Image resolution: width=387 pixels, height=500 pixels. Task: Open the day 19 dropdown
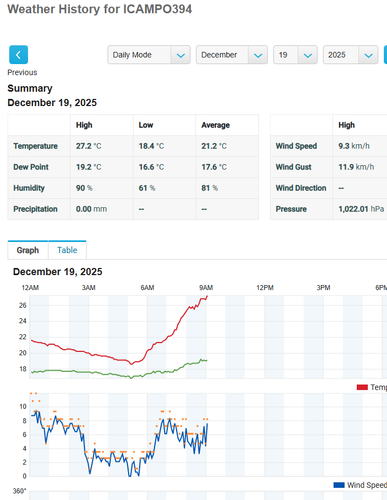tap(295, 55)
